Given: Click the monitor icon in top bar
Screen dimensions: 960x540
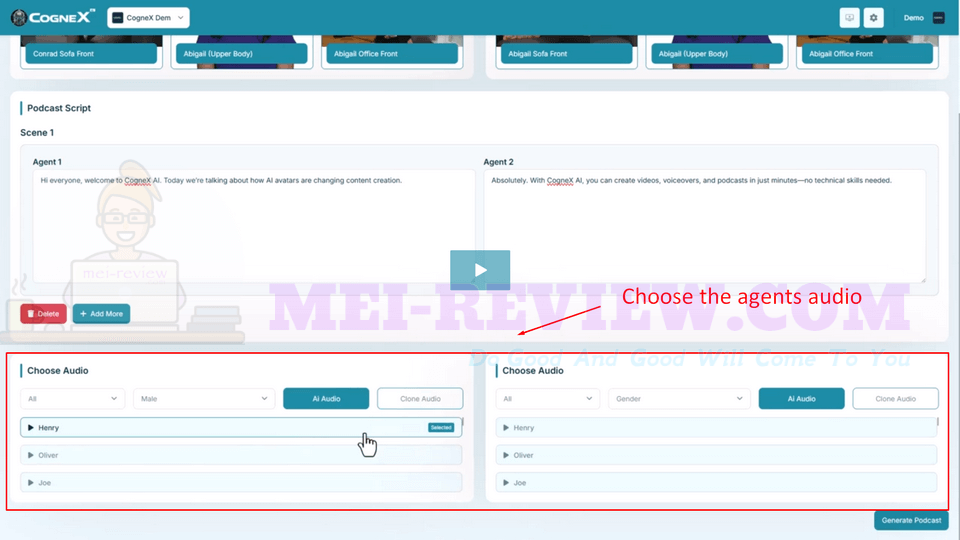Looking at the screenshot, I should (x=849, y=18).
